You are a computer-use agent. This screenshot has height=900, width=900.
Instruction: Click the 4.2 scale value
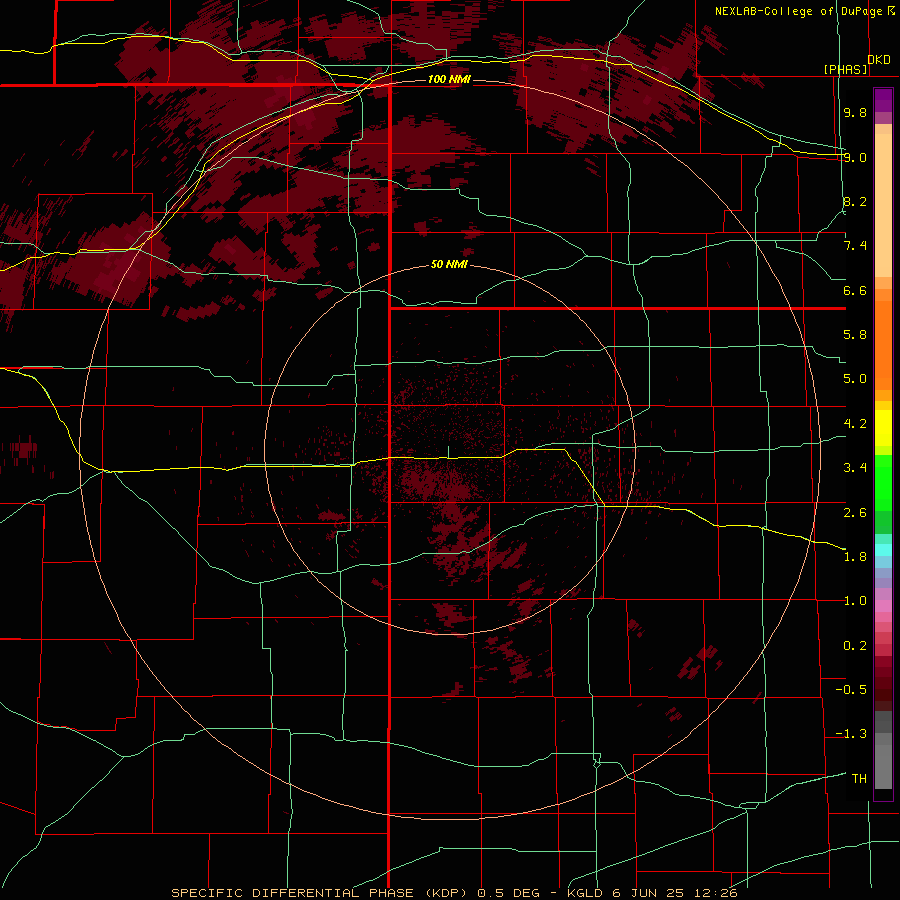coord(855,424)
